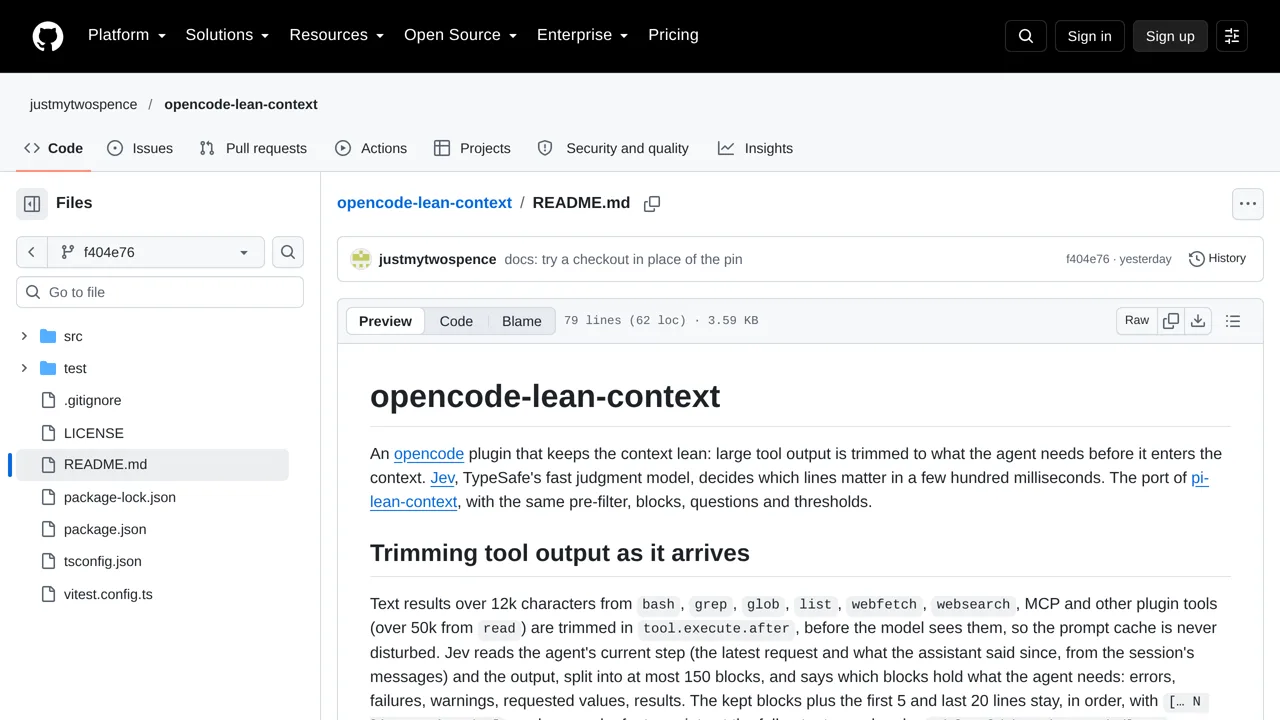
Task: Follow the opencode link in the README
Action: pyautogui.click(x=429, y=454)
